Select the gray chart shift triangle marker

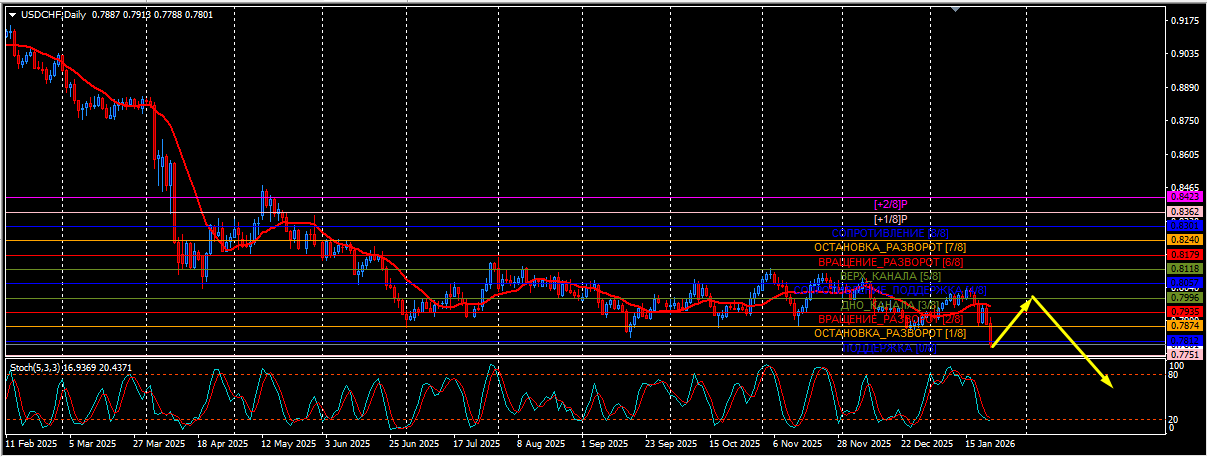click(957, 8)
